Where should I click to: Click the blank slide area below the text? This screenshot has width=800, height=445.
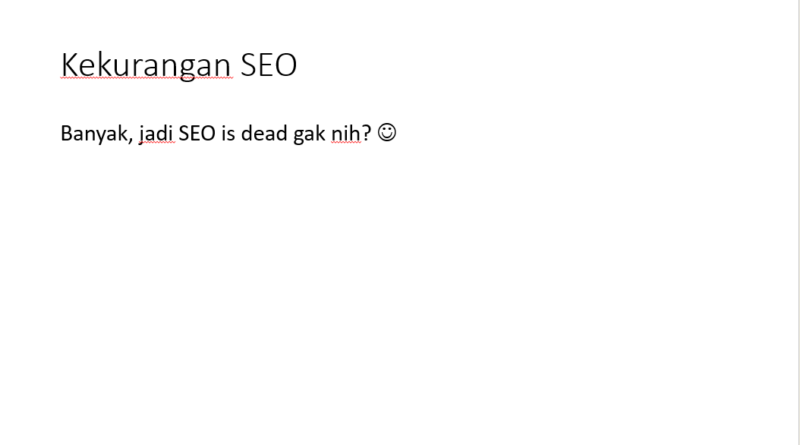coord(398,296)
